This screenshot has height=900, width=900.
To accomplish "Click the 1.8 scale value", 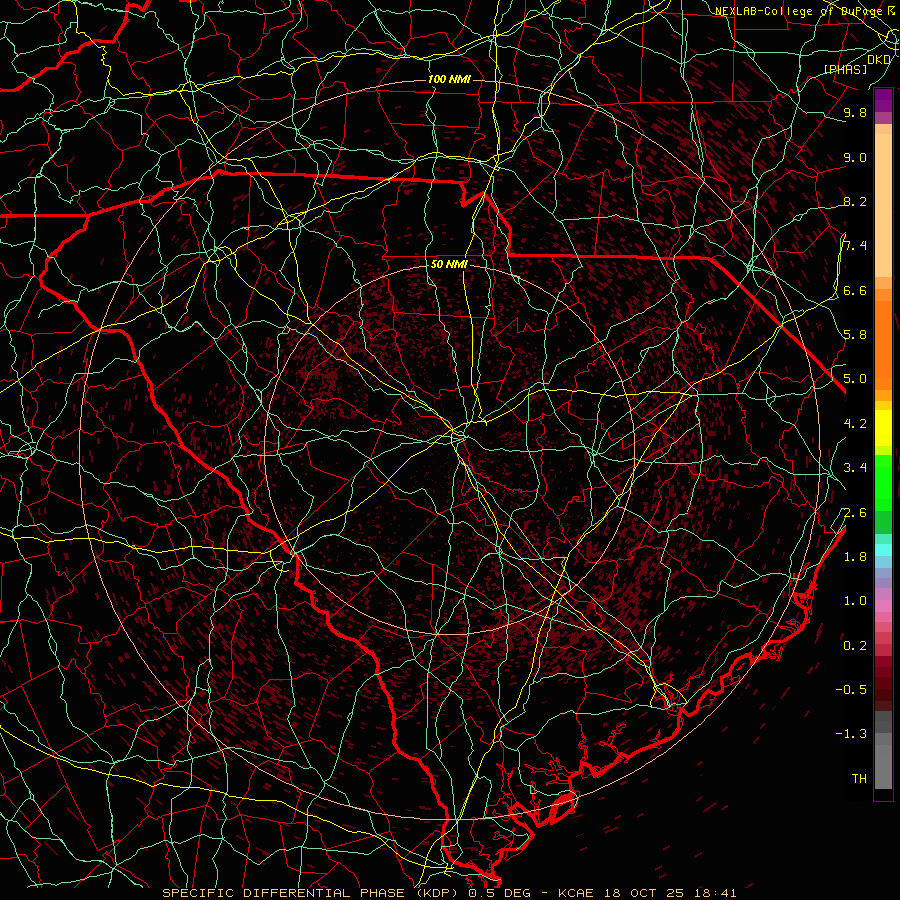I will coord(855,557).
